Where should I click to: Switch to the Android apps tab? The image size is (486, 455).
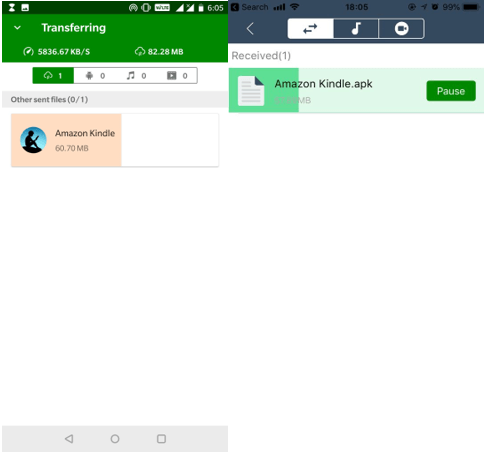(x=95, y=76)
